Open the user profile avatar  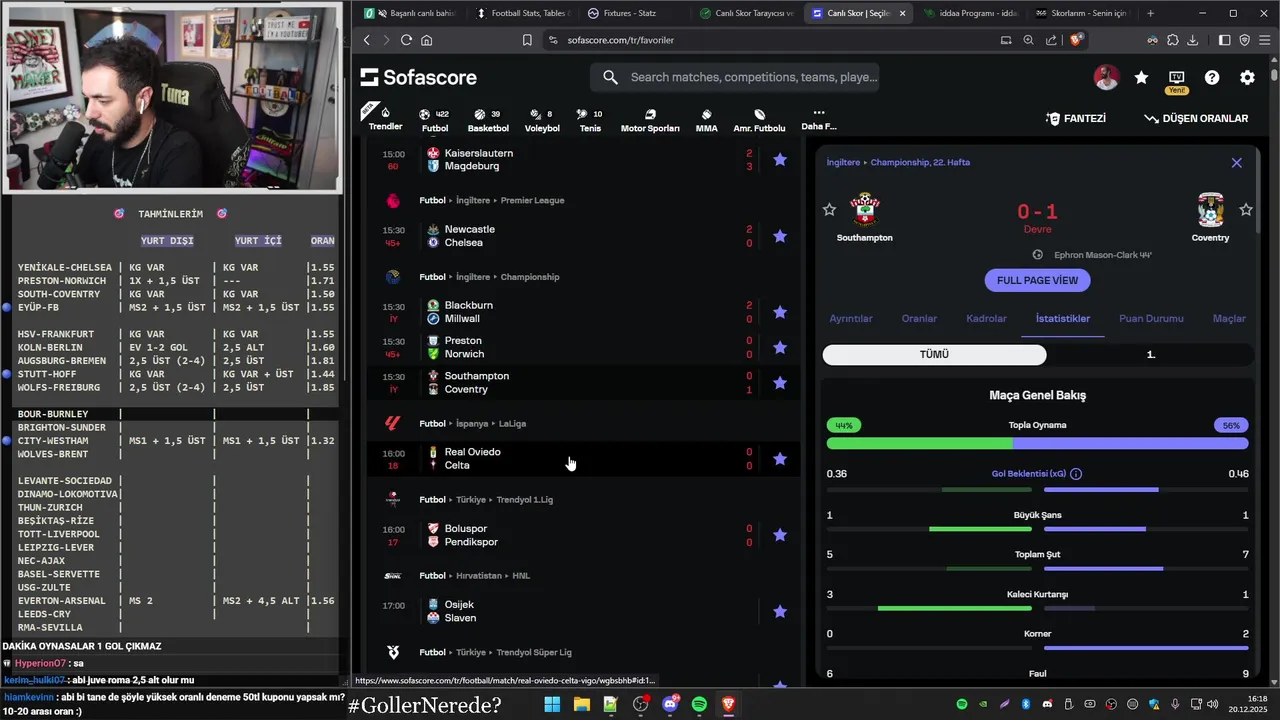[x=1106, y=77]
